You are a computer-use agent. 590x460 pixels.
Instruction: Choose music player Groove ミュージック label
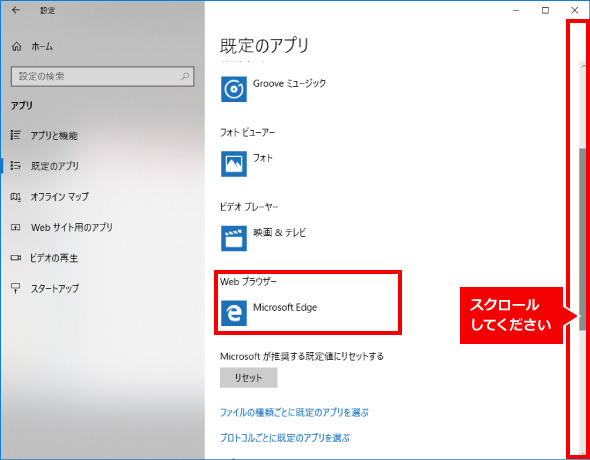289,83
